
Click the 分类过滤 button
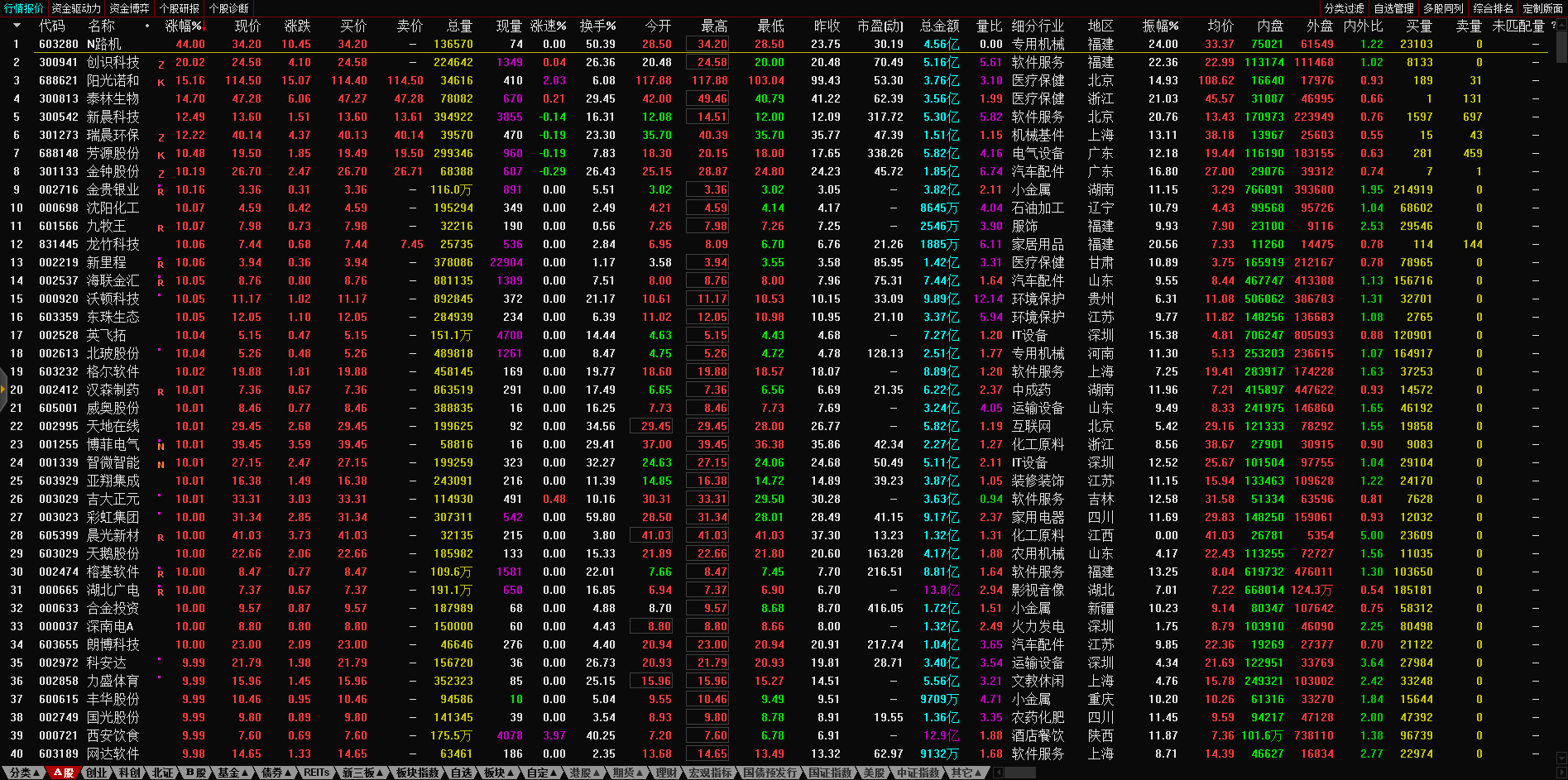tap(1344, 8)
